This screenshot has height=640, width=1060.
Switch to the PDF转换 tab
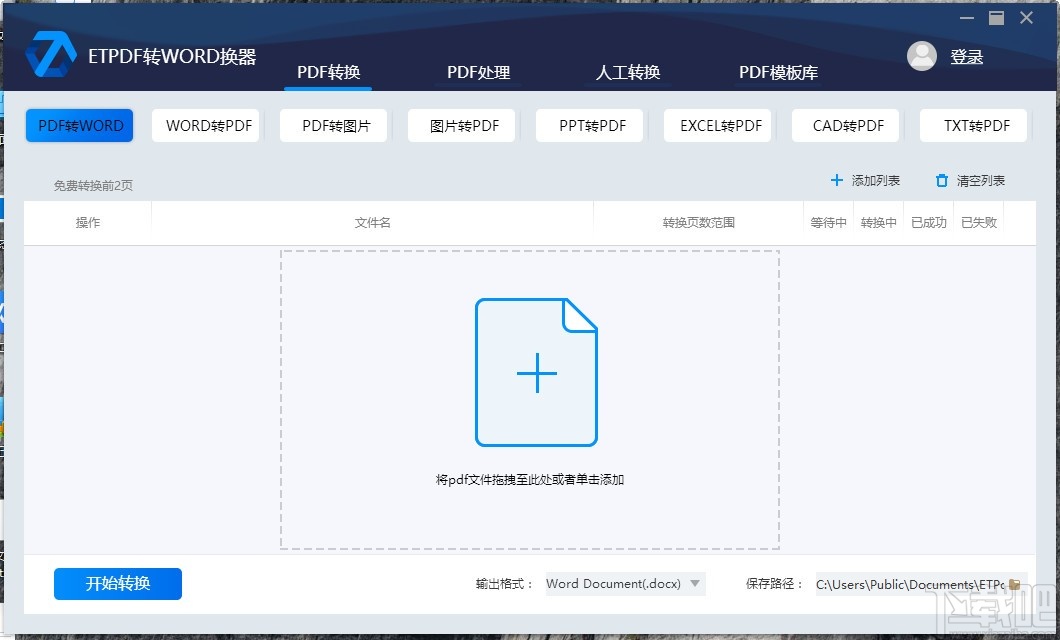[329, 72]
